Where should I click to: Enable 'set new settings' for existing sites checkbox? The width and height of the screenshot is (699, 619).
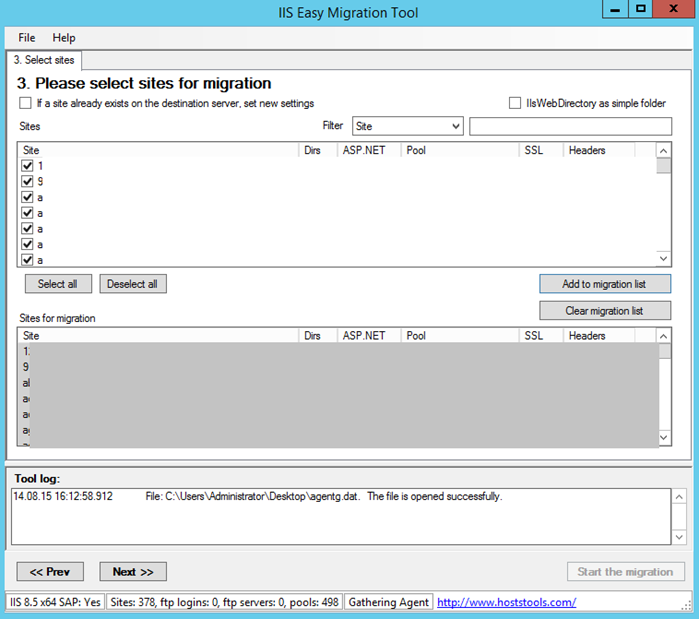point(25,103)
